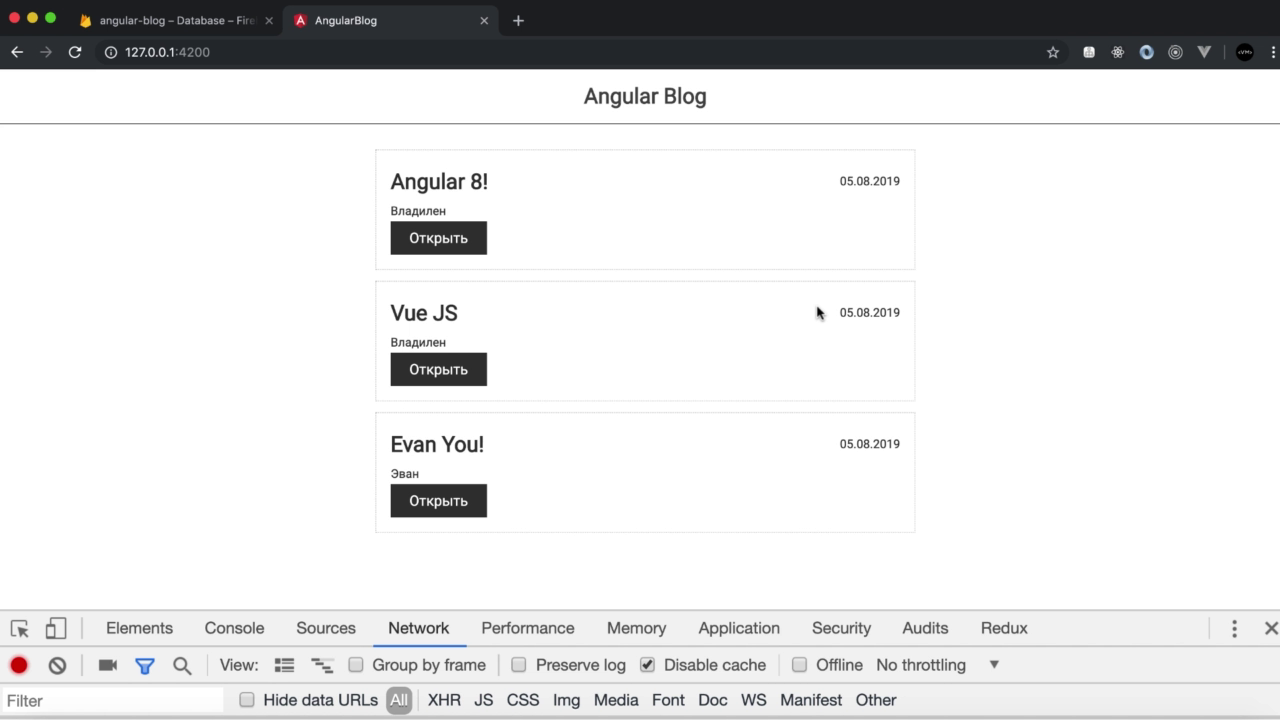Filter requests by WS

pyautogui.click(x=754, y=700)
